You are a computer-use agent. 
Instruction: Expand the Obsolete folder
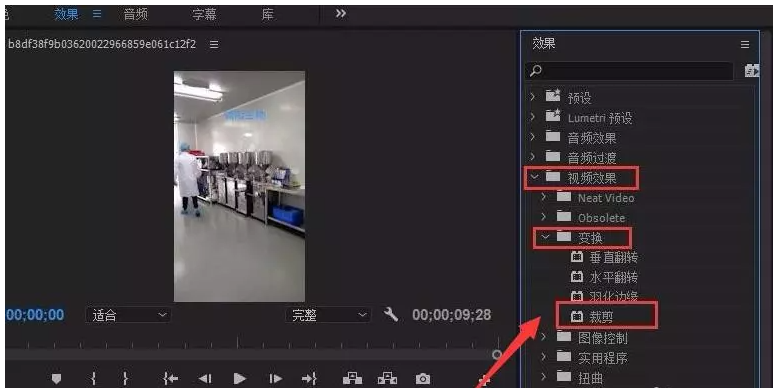[x=544, y=217]
